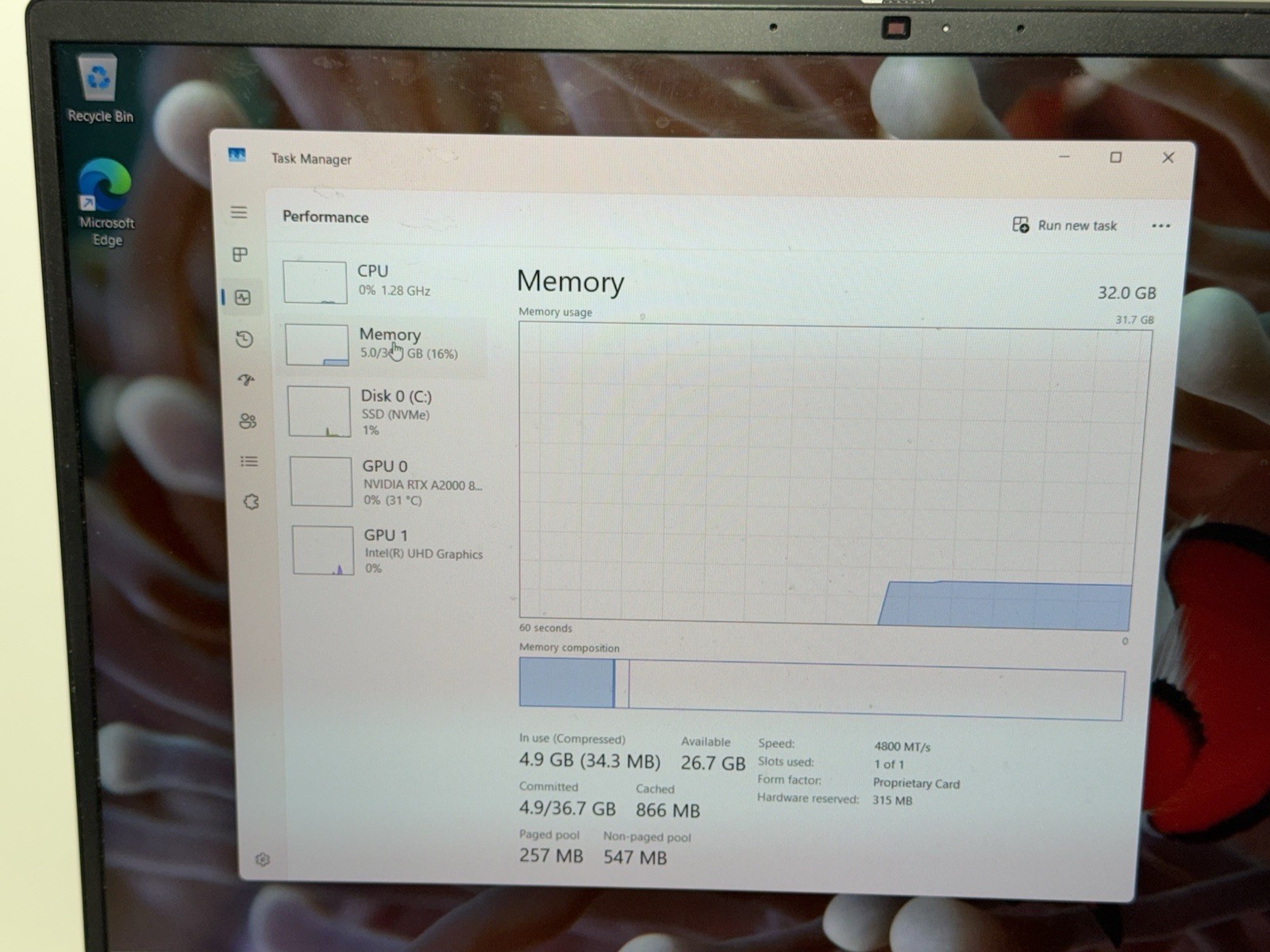Minimize the Task Manager window
Image resolution: width=1270 pixels, height=952 pixels.
[x=1064, y=156]
